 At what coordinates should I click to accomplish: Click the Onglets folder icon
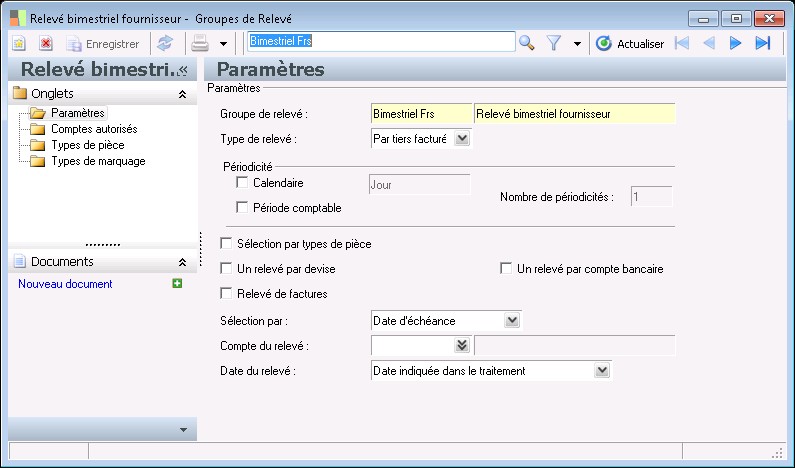pyautogui.click(x=20, y=93)
